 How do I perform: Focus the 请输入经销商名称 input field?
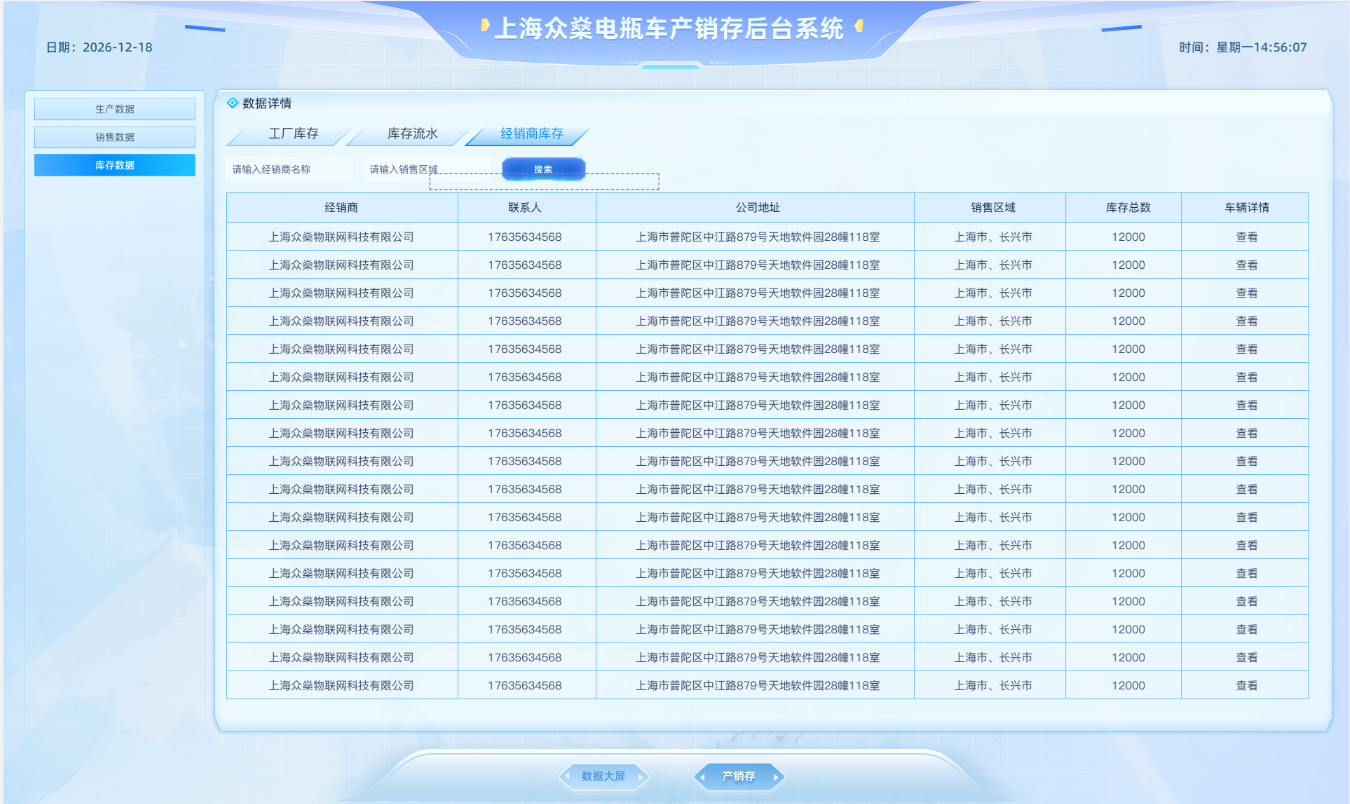[290, 170]
